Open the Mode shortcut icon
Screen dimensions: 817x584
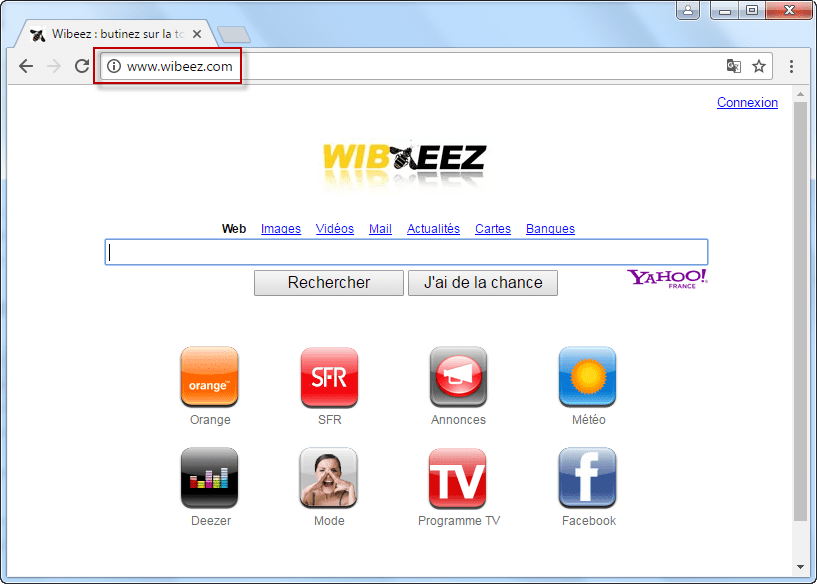329,478
